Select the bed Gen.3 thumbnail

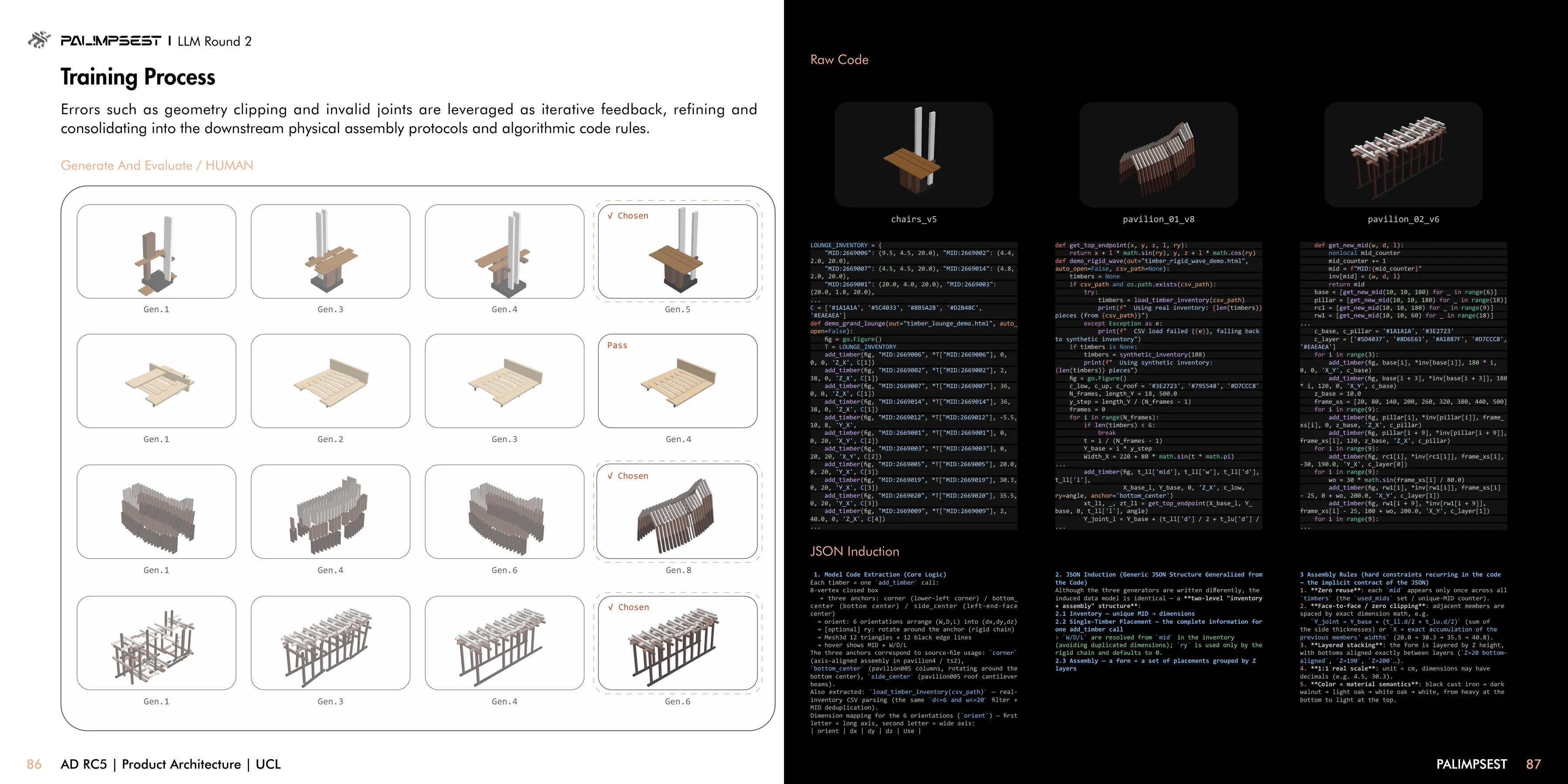coord(505,381)
